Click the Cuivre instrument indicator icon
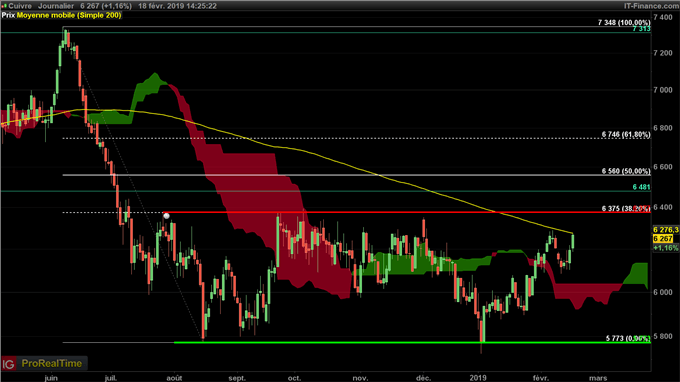This screenshot has width=680, height=382. pyautogui.click(x=4, y=6)
